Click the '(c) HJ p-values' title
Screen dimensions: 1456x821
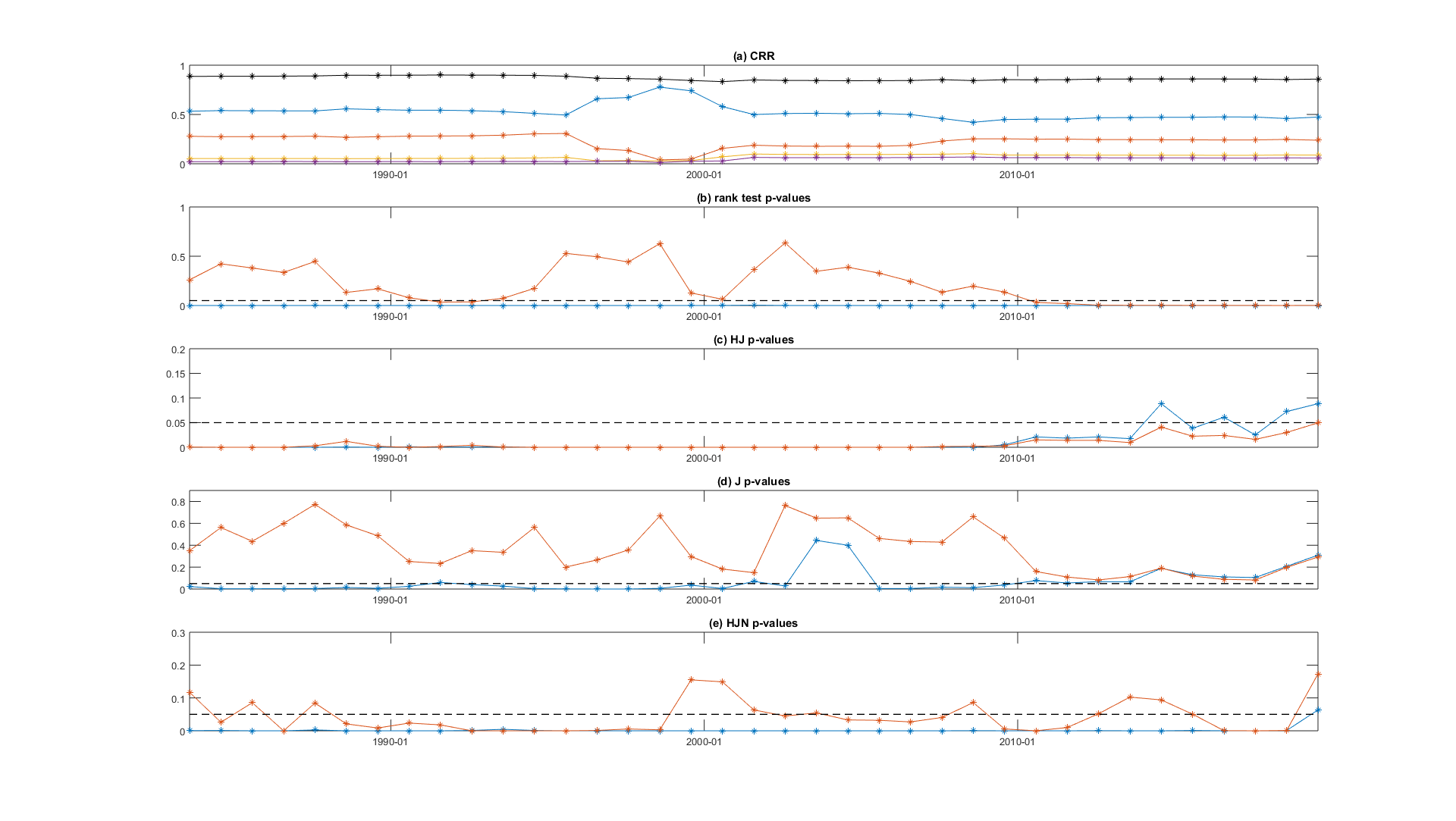click(753, 340)
